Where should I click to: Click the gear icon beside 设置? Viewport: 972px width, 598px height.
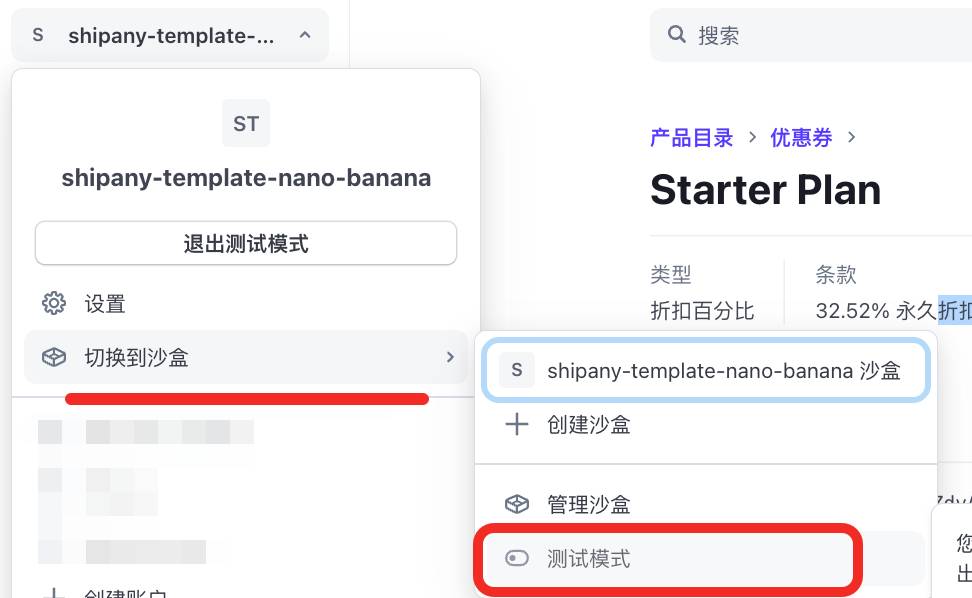(x=54, y=304)
